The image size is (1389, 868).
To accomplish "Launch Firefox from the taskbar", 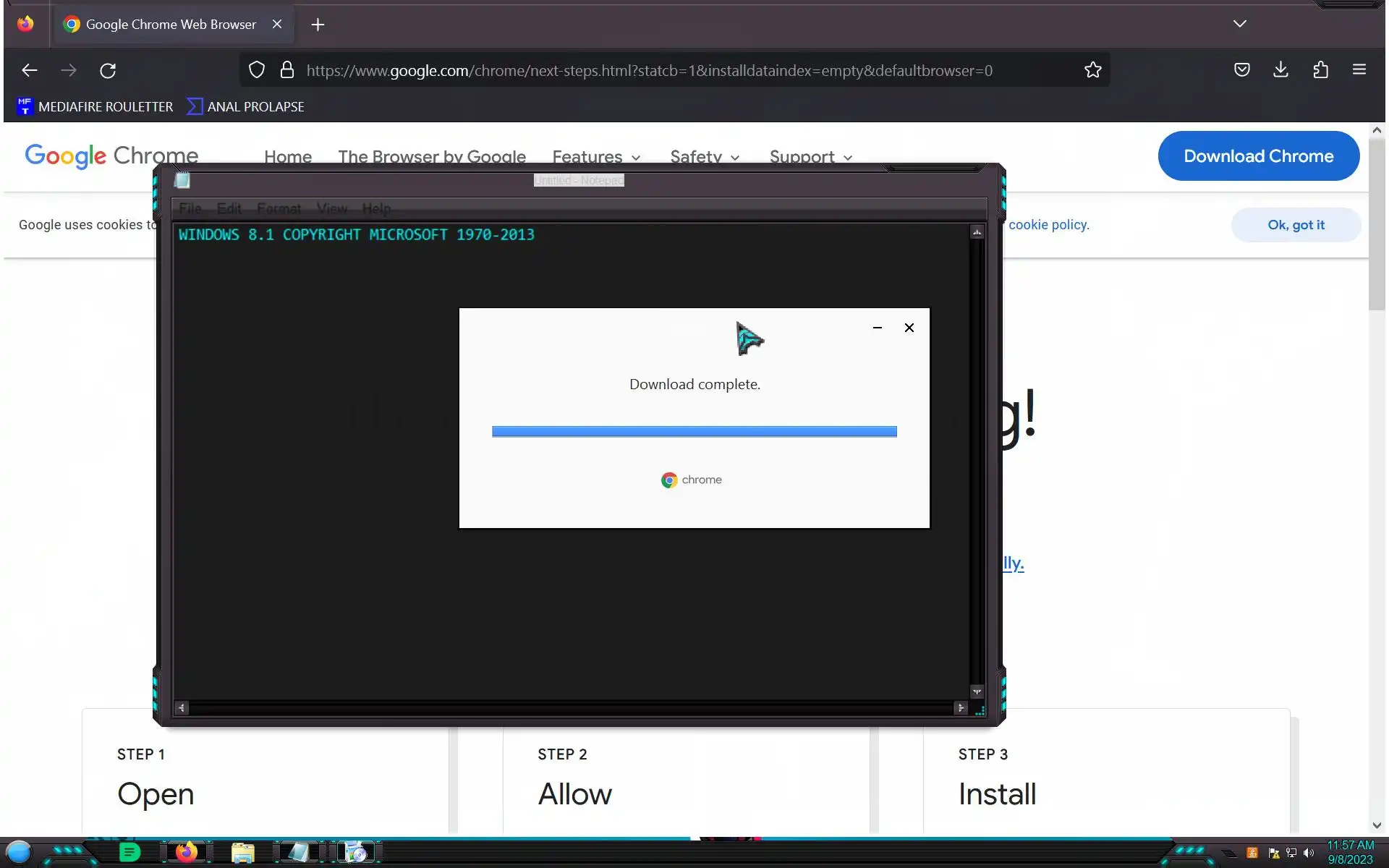I will point(186,852).
